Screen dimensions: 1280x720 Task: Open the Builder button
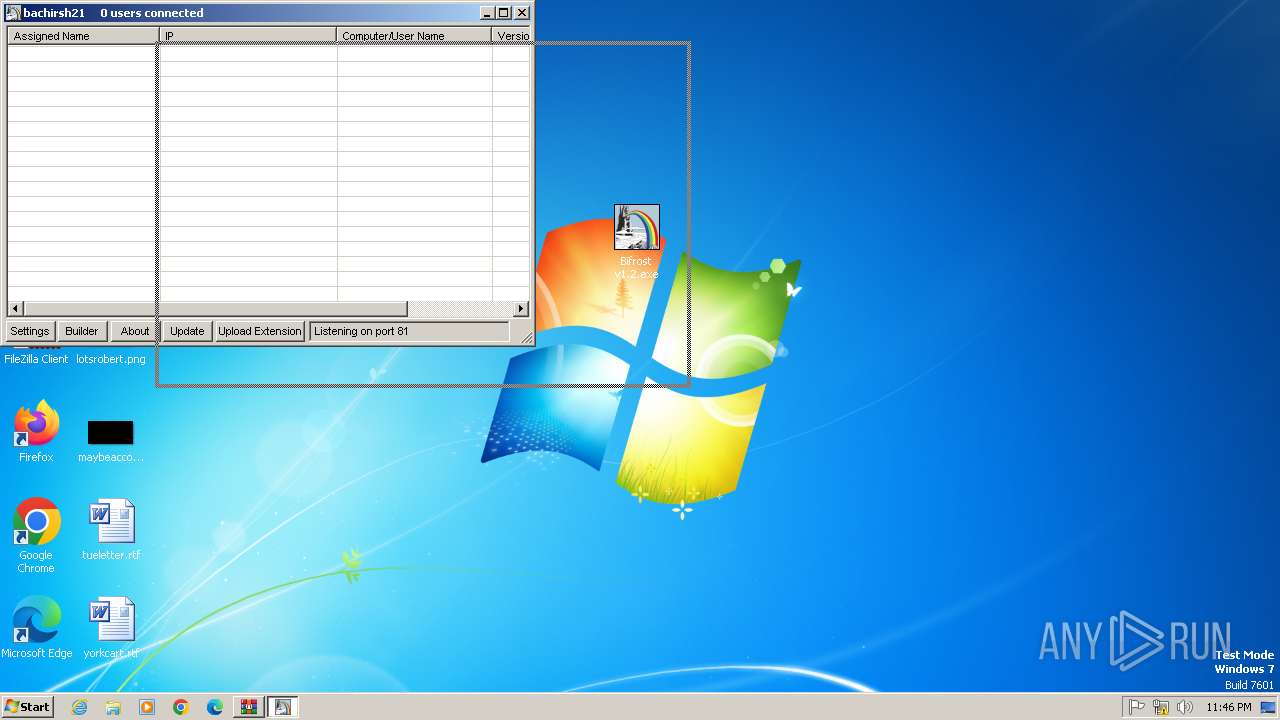pos(82,331)
